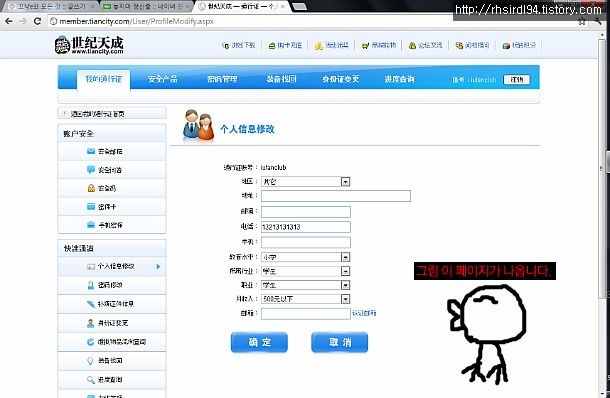The image size is (610, 398).
Task: Open the 教育水平 education dropdown showing 小学
Action: (x=305, y=257)
